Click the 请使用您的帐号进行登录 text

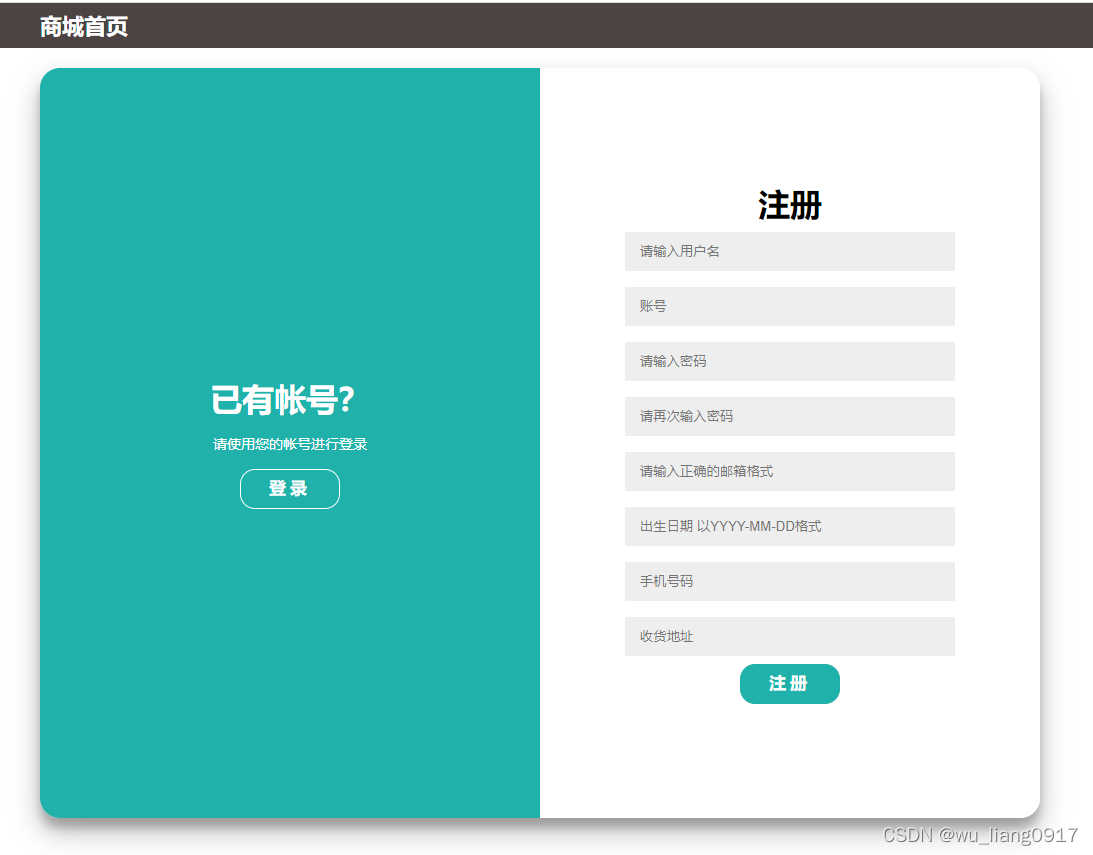(290, 444)
